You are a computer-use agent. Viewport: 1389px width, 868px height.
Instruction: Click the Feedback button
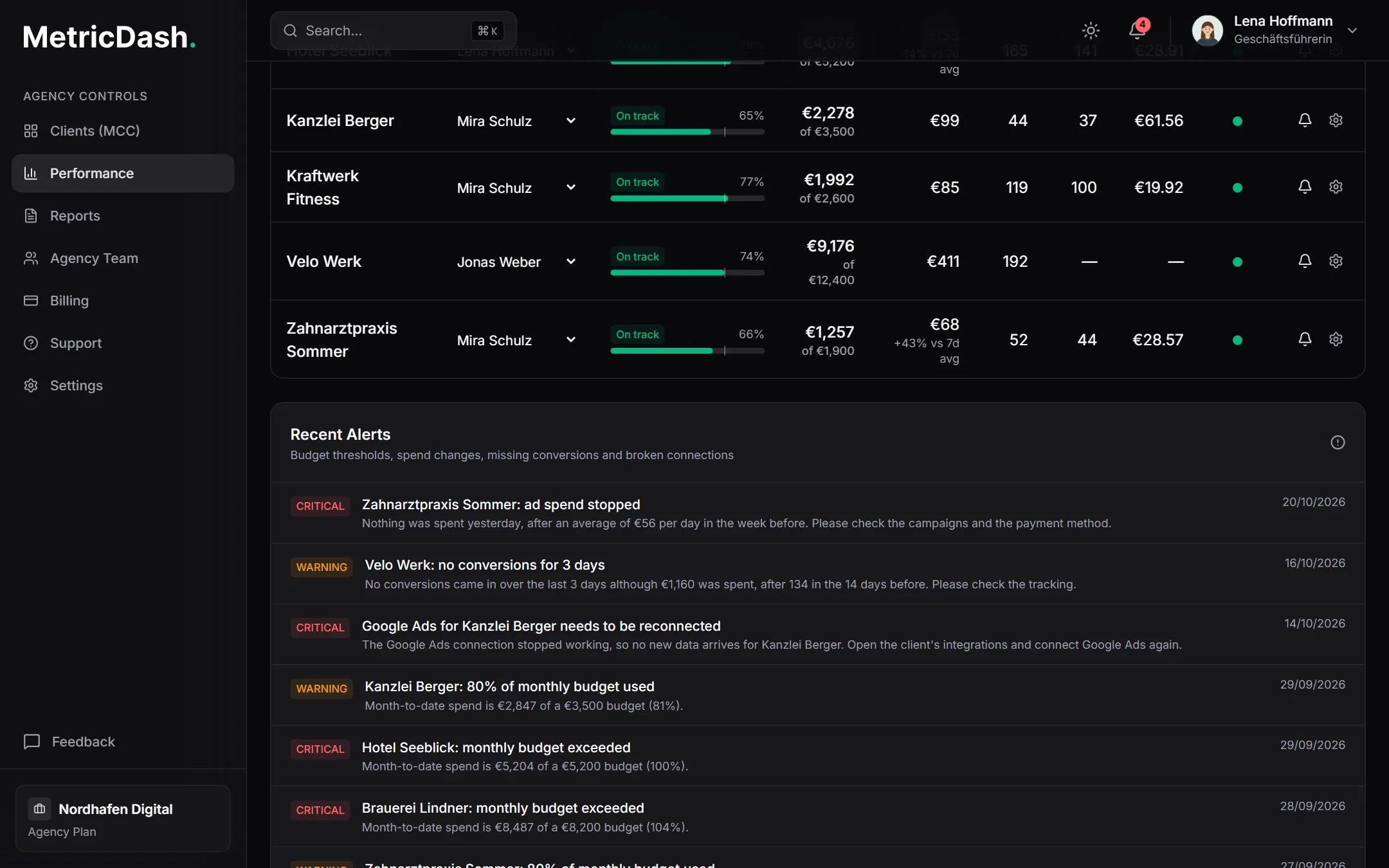69,741
